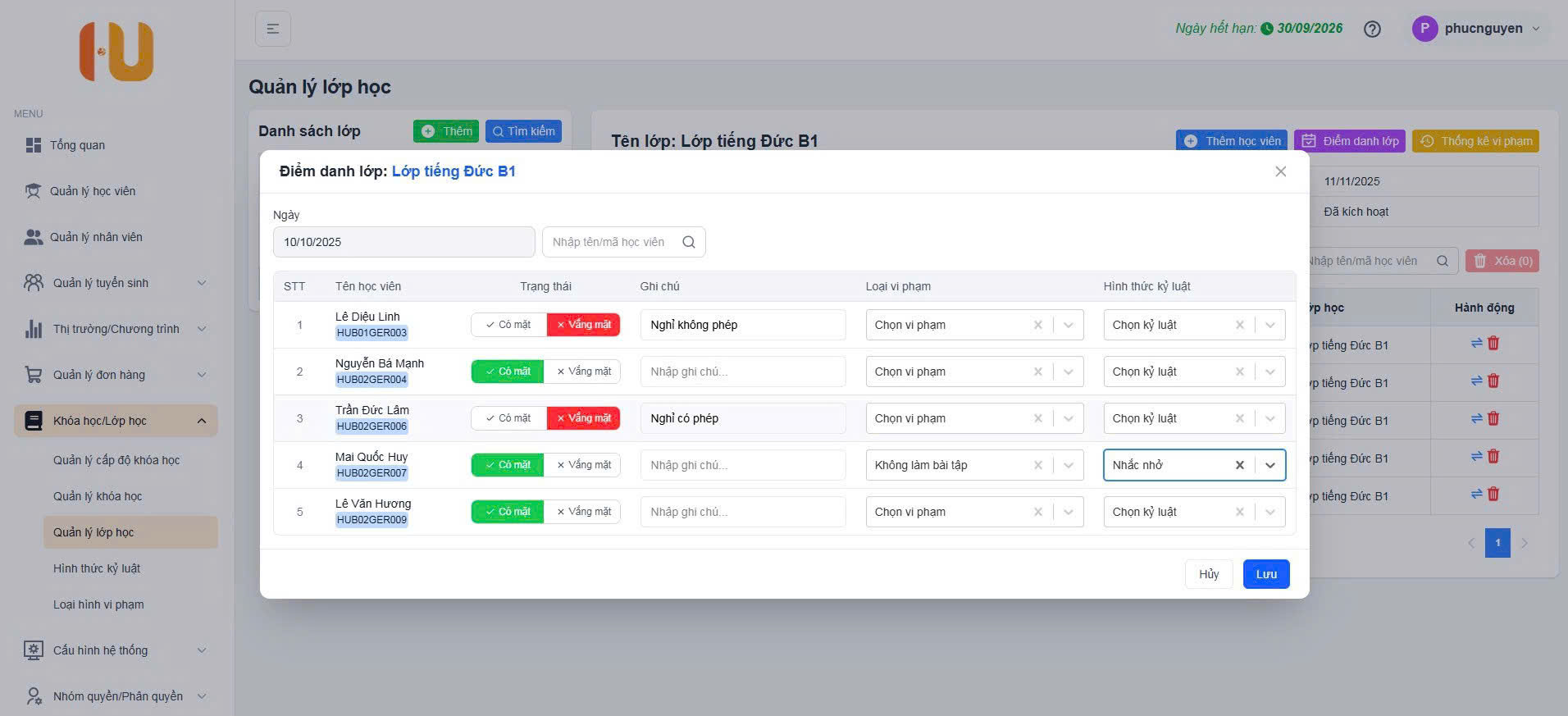Click the search icon in student name field
Viewport: 1568px width, 716px height.
[689, 242]
